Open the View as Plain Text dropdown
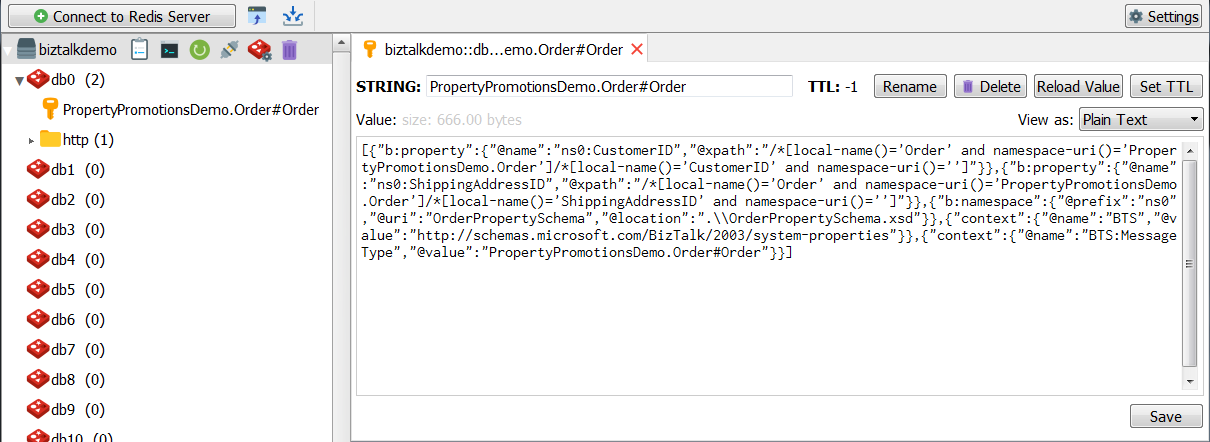The image size is (1210, 442). [x=1141, y=120]
